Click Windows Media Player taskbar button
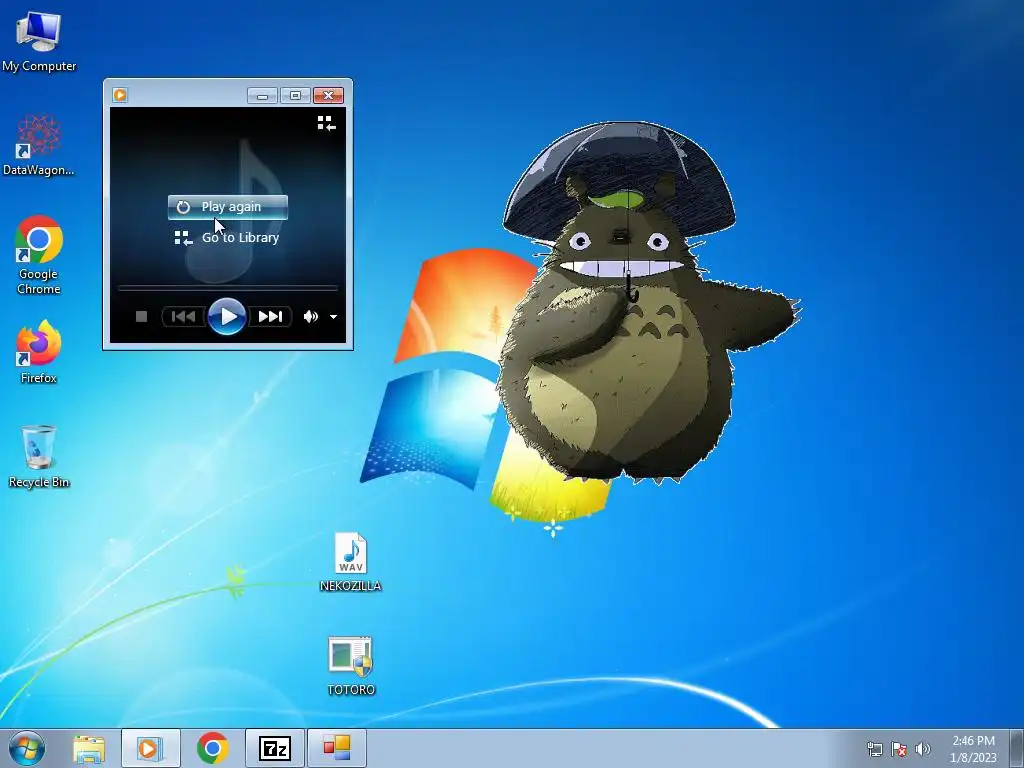Image resolution: width=1024 pixels, height=768 pixels. 150,748
